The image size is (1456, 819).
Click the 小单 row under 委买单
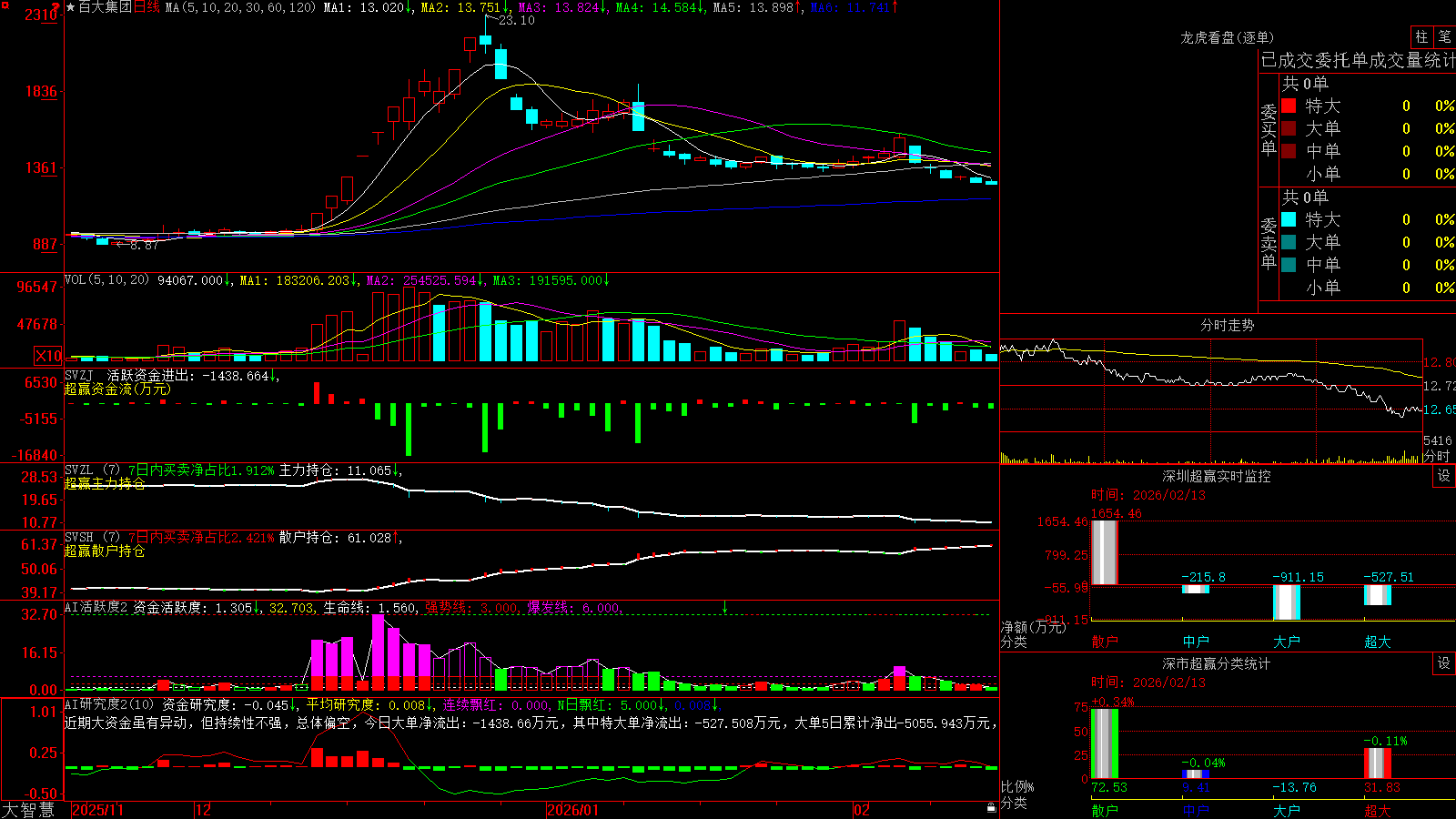(x=1368, y=174)
